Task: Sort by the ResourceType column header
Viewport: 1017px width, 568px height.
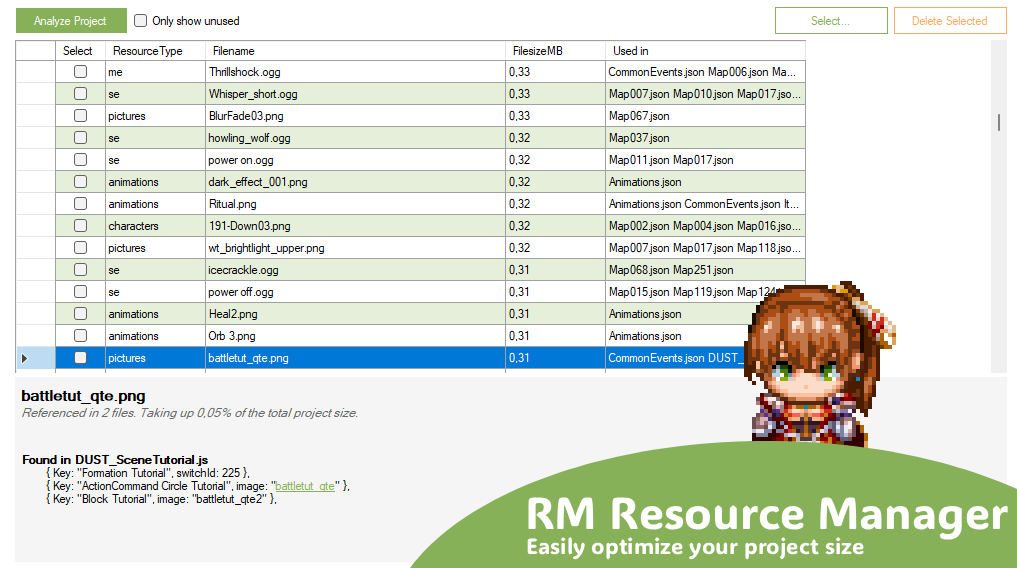Action: pyautogui.click(x=155, y=51)
